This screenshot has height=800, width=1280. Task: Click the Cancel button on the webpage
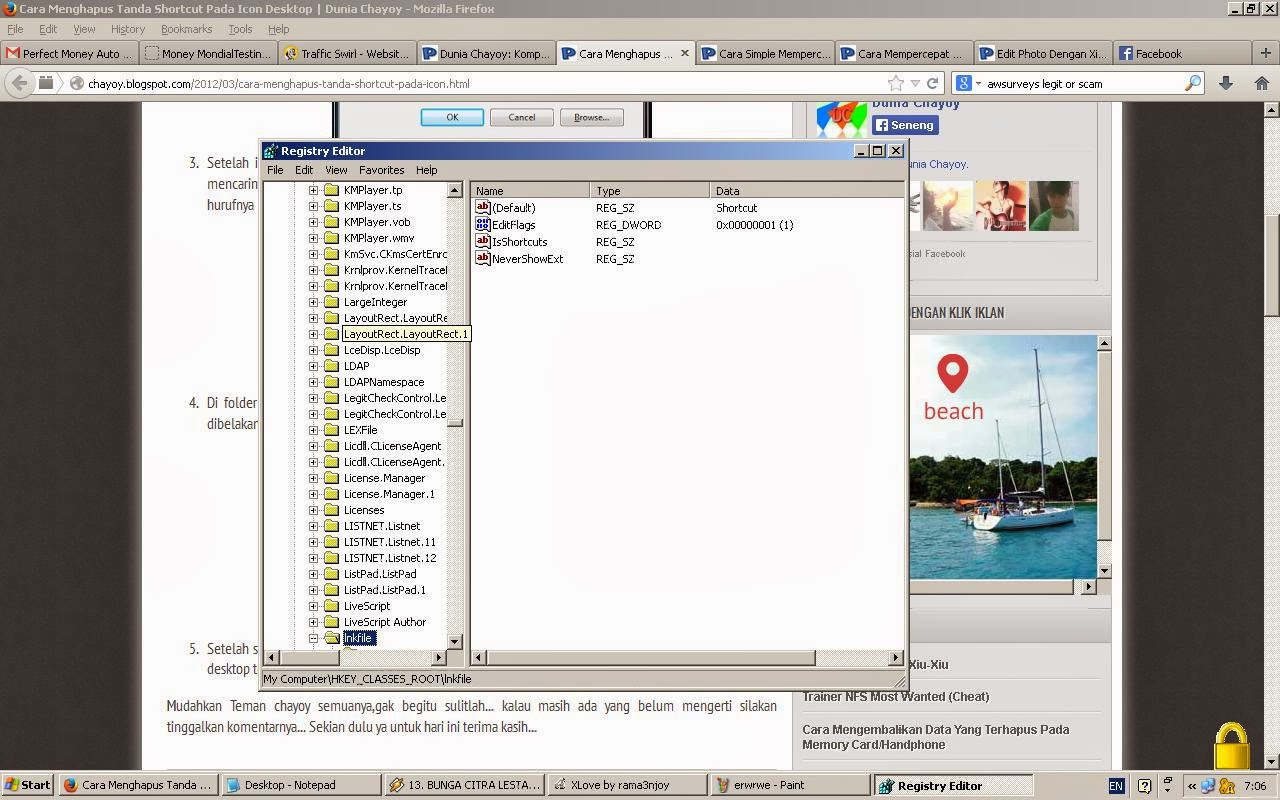pos(521,117)
